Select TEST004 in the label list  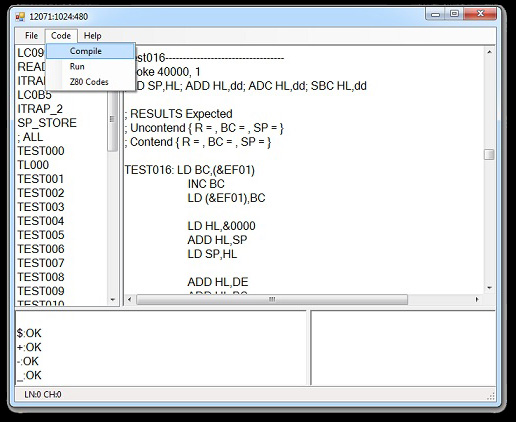[x=41, y=221]
